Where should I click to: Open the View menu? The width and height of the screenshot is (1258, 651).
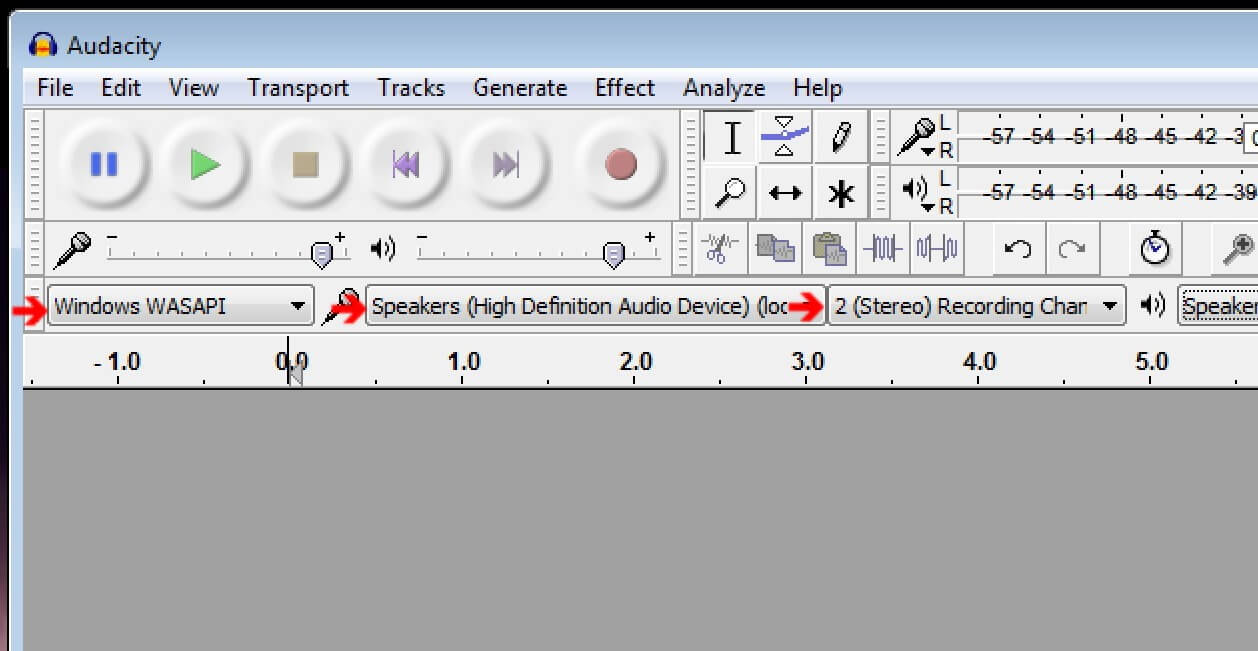[x=194, y=88]
